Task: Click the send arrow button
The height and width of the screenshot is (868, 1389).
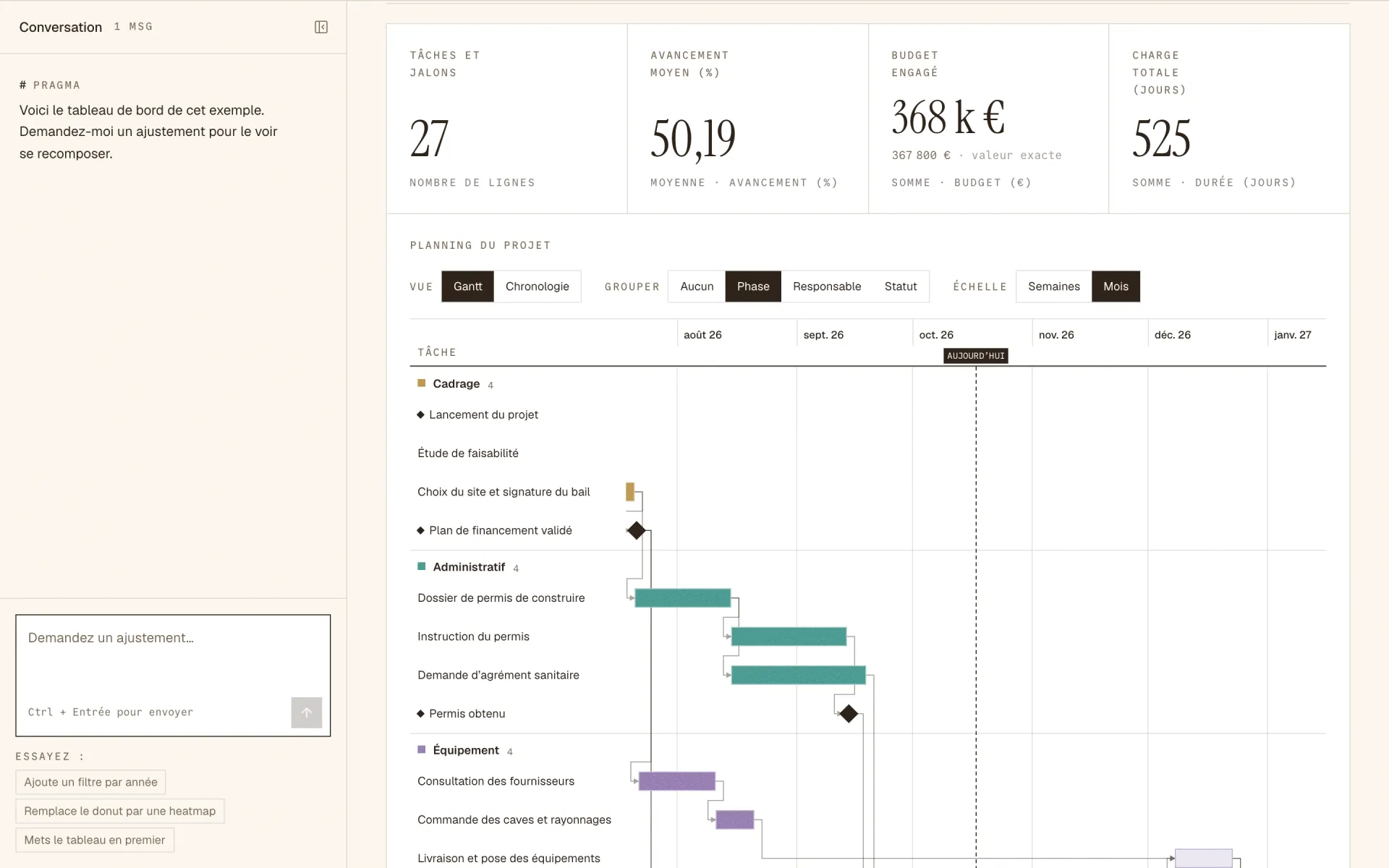Action: 307,712
